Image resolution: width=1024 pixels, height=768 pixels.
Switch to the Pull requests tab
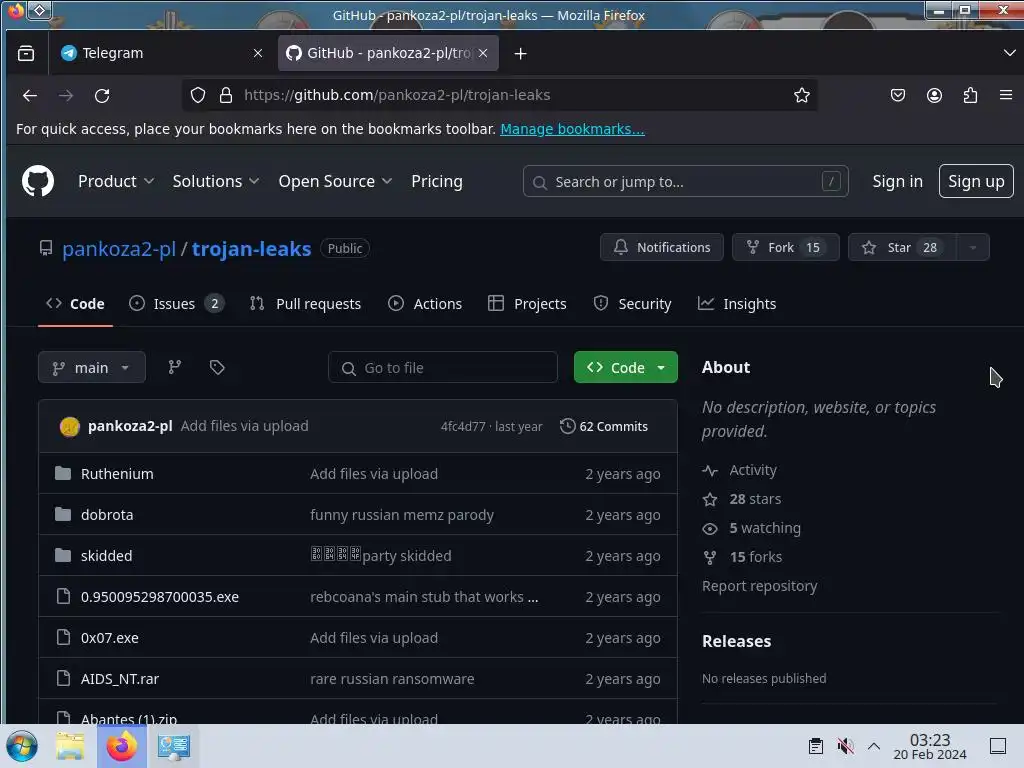306,304
